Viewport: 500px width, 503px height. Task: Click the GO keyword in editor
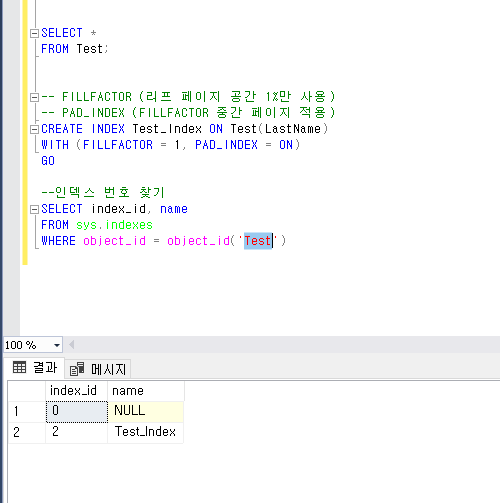point(48,161)
